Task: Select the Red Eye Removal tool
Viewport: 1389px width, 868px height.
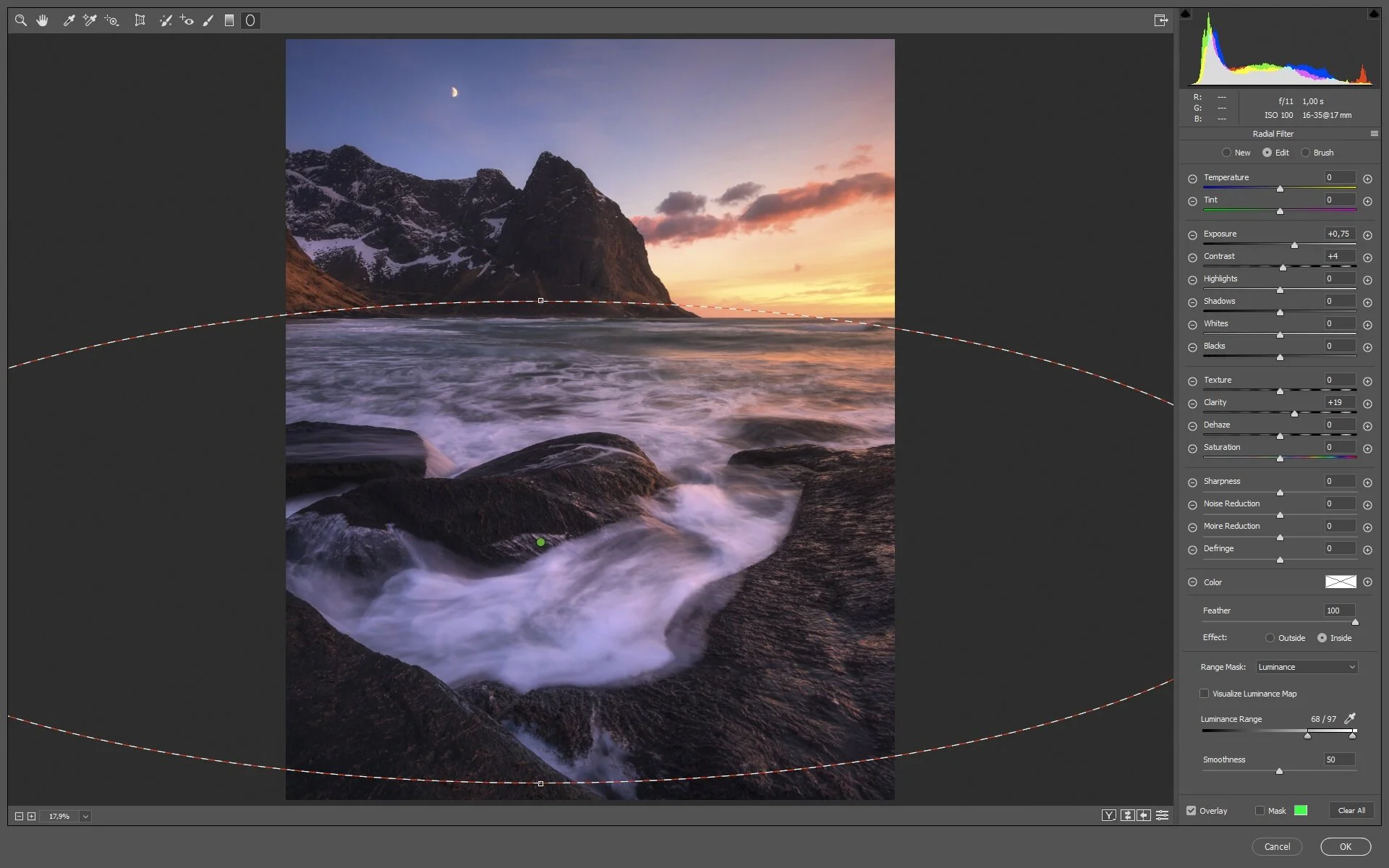Action: click(x=187, y=20)
